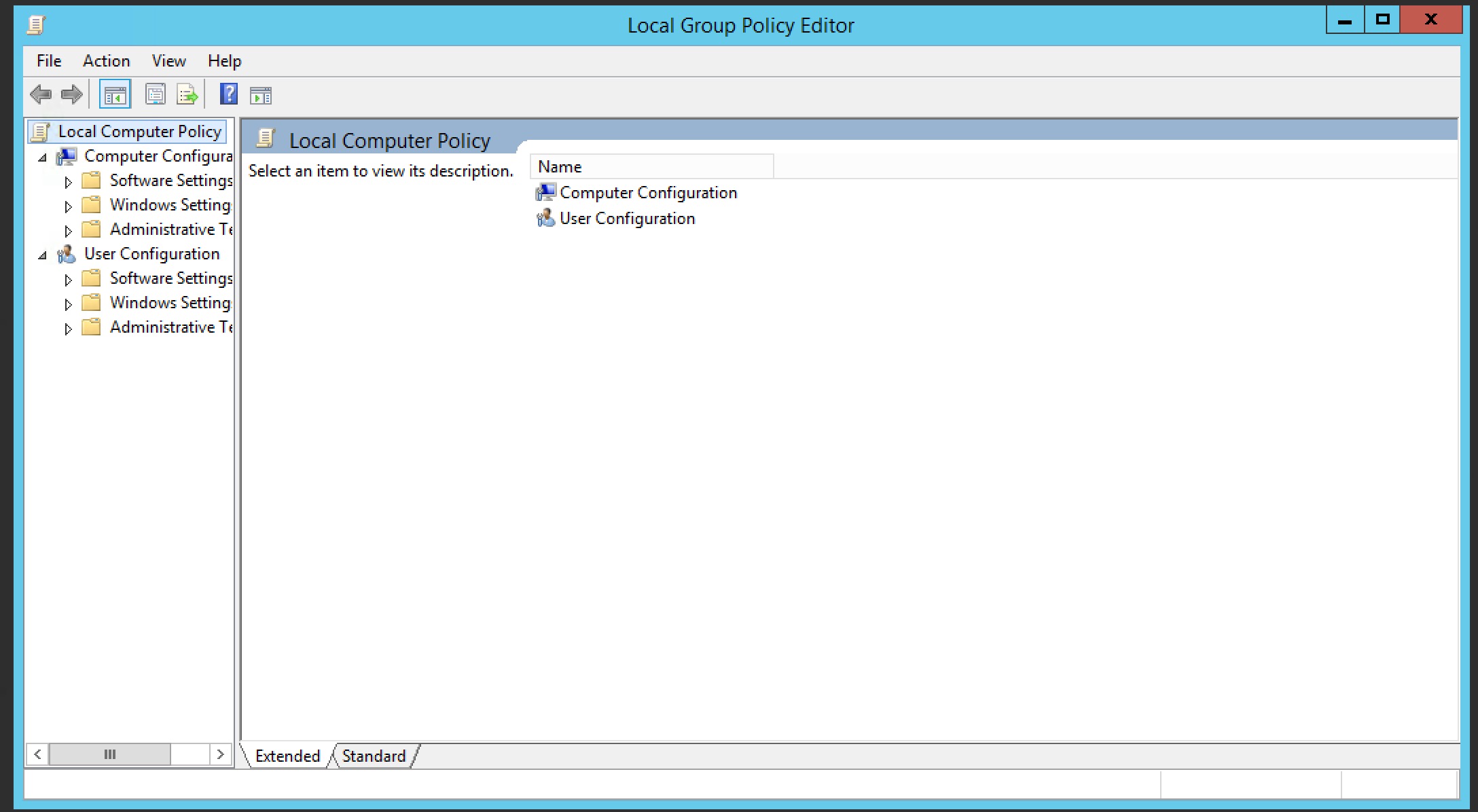The height and width of the screenshot is (812, 1478).
Task: Select Local Computer Policy root node
Action: click(x=139, y=131)
